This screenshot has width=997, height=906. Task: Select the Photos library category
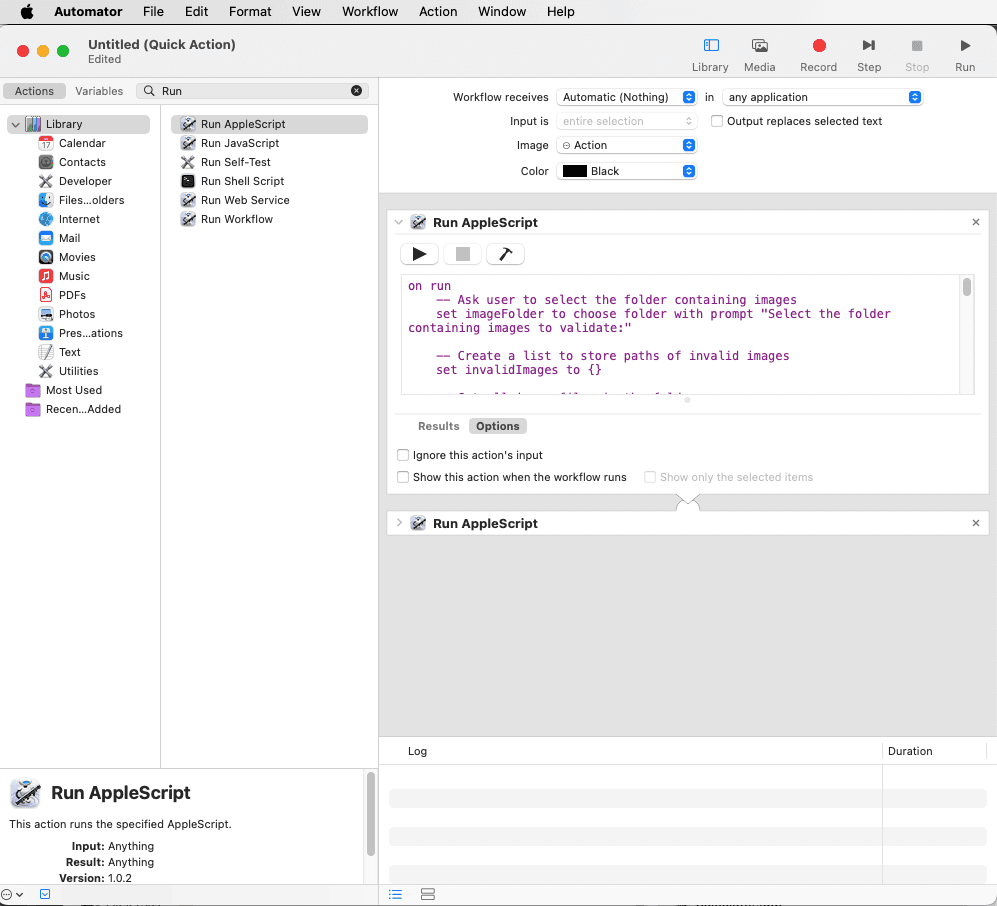77,314
